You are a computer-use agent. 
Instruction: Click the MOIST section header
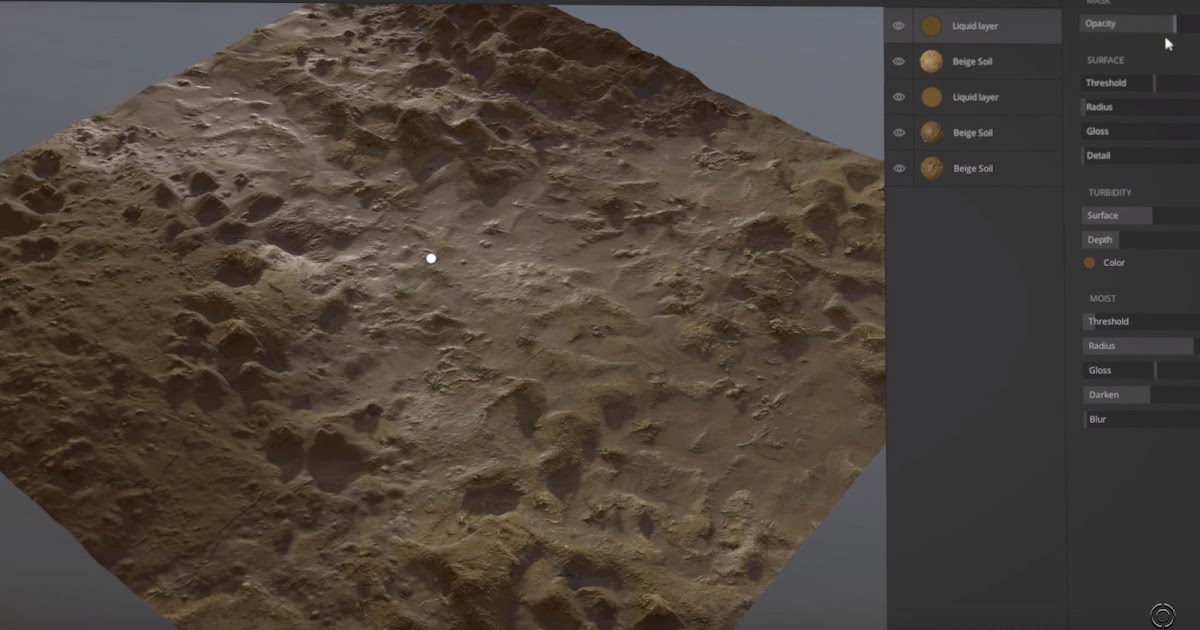pyautogui.click(x=1102, y=298)
